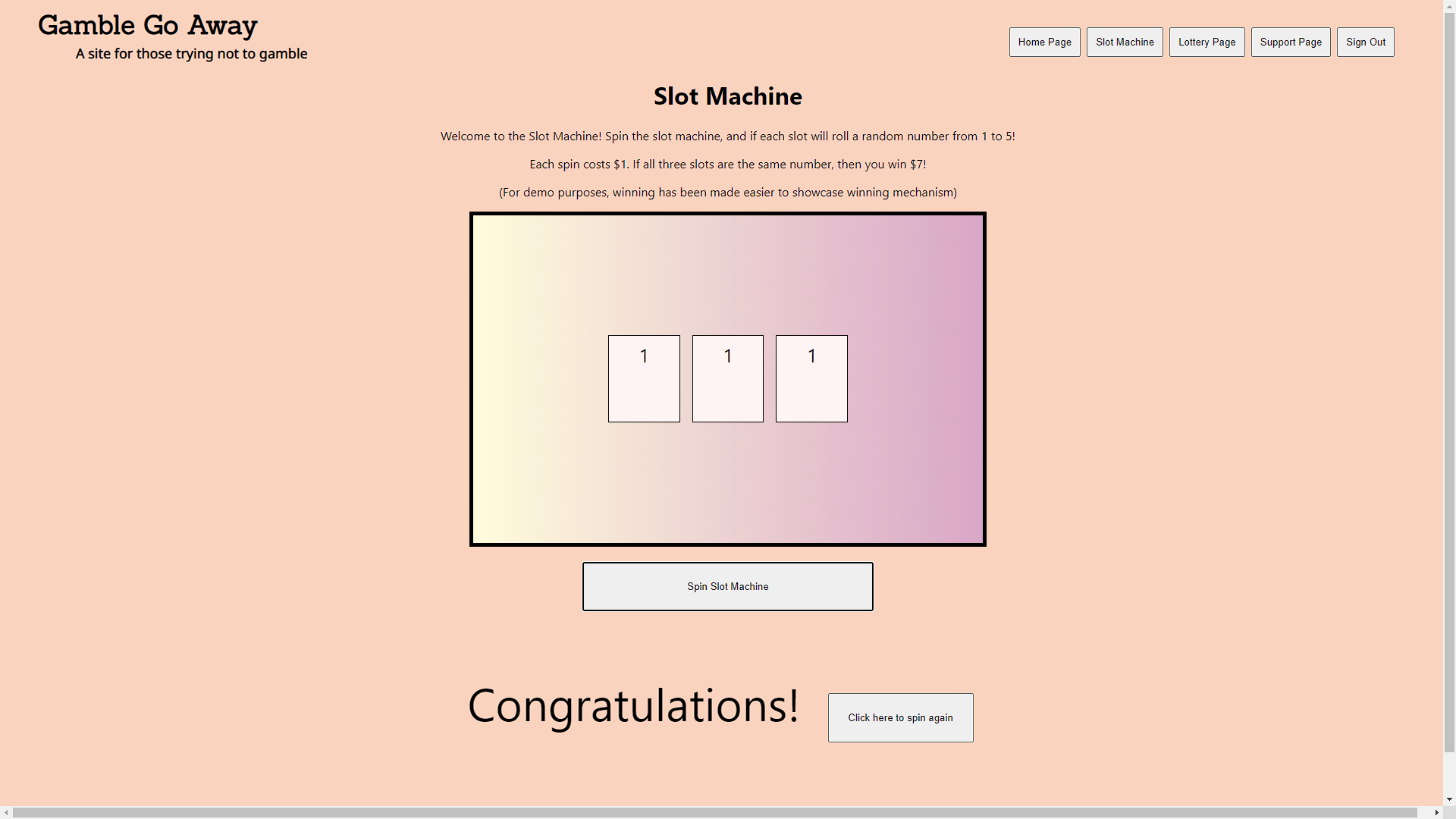Click the scroll down arrow
This screenshot has width=1456, height=819.
tap(1449, 799)
